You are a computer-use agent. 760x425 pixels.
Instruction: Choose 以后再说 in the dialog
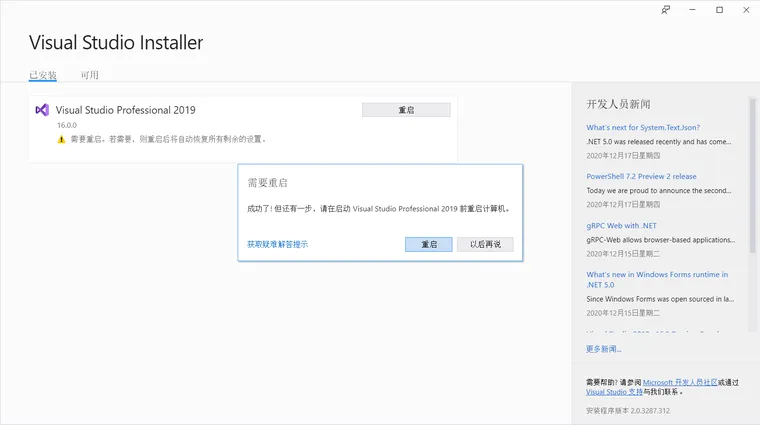pos(485,244)
